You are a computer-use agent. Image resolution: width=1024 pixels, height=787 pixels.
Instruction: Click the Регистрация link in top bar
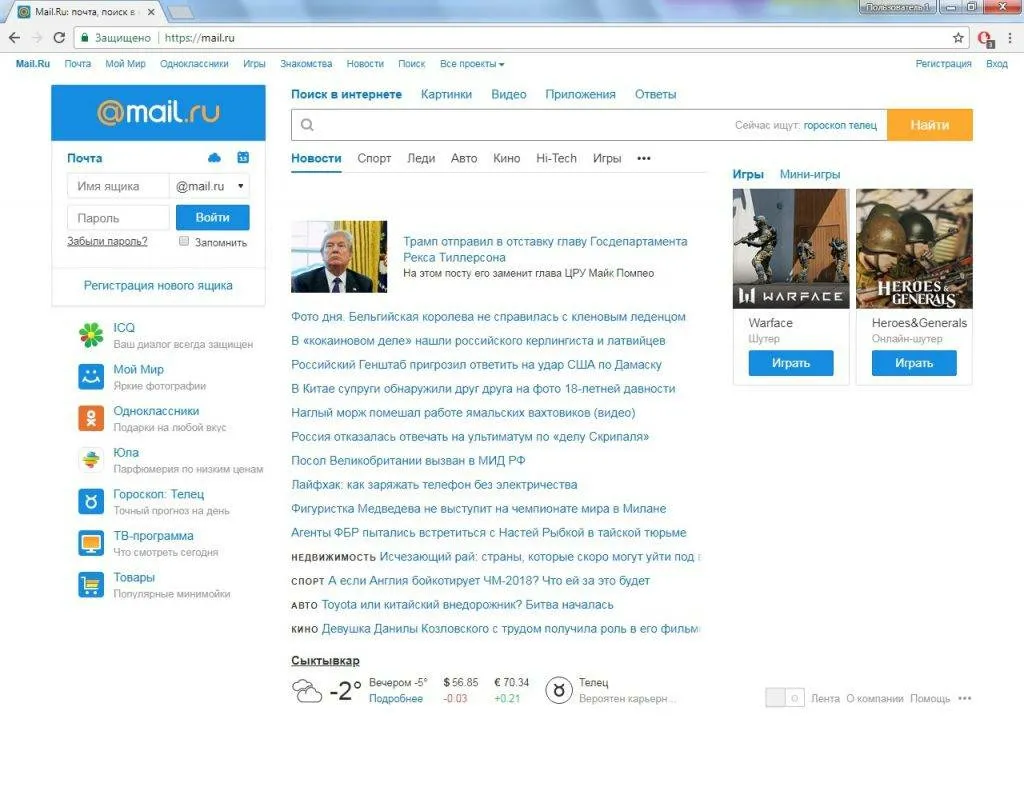tap(943, 64)
